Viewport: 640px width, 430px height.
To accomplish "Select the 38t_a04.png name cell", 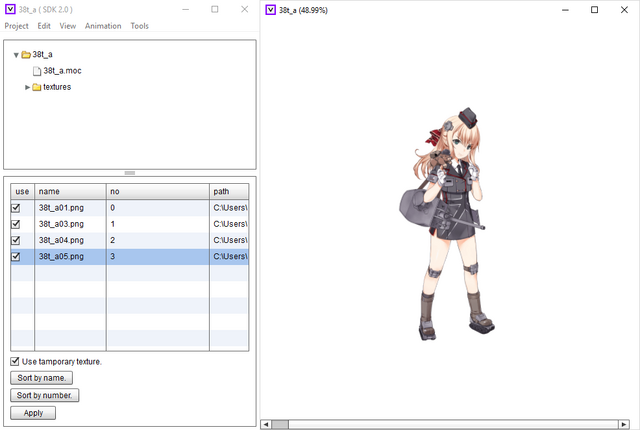I will coord(70,240).
